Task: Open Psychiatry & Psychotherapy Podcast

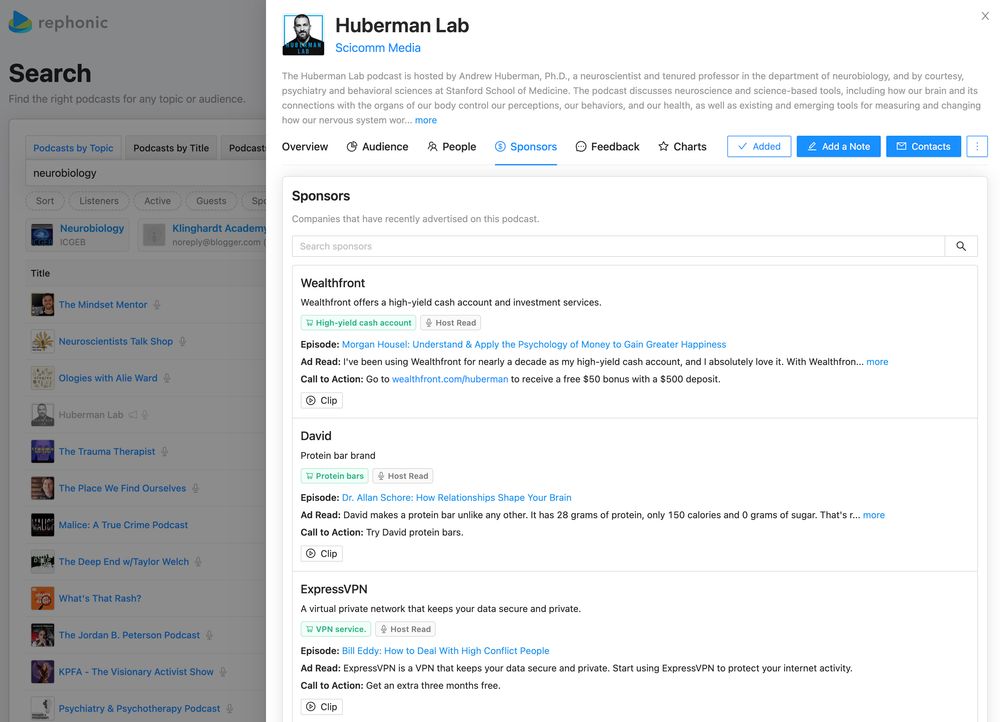Action: pos(139,709)
